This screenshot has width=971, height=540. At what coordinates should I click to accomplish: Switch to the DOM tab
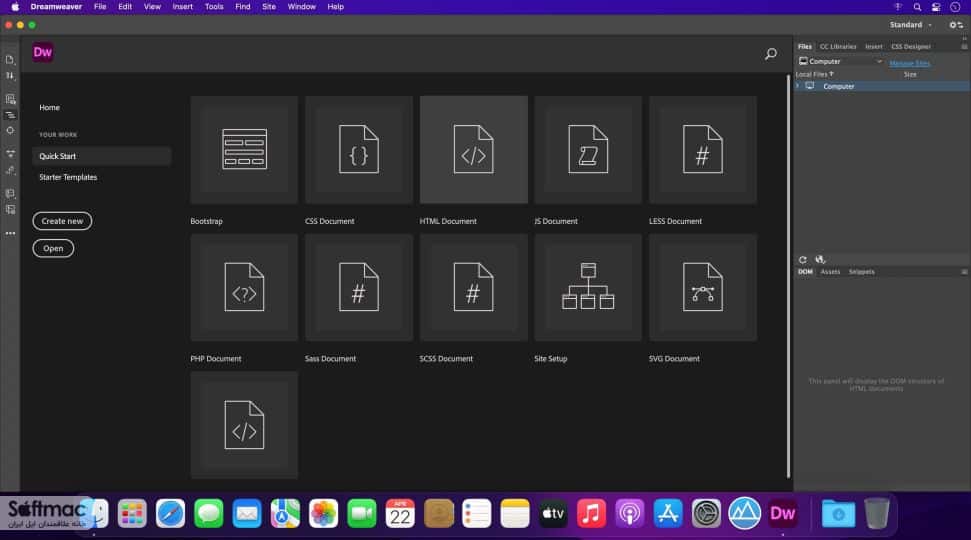point(805,272)
